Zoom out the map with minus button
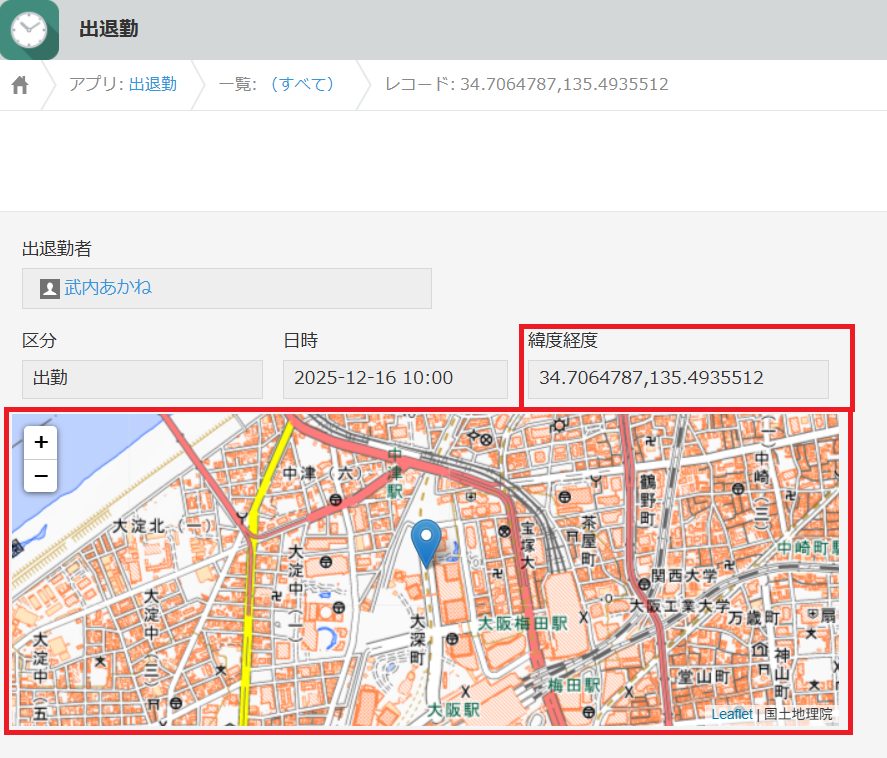This screenshot has height=758, width=887. coord(41,476)
